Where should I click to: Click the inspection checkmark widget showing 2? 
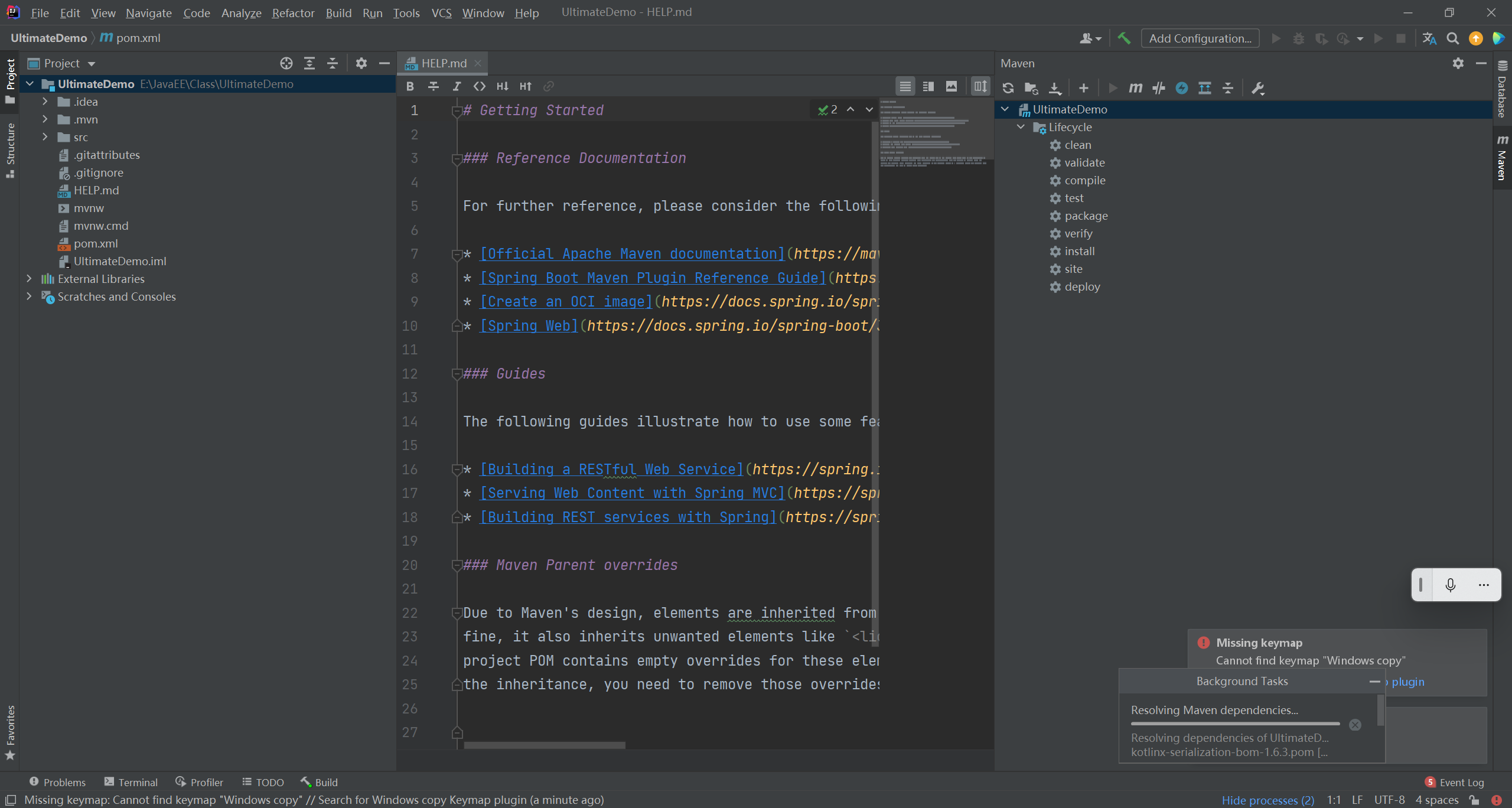pyautogui.click(x=828, y=110)
